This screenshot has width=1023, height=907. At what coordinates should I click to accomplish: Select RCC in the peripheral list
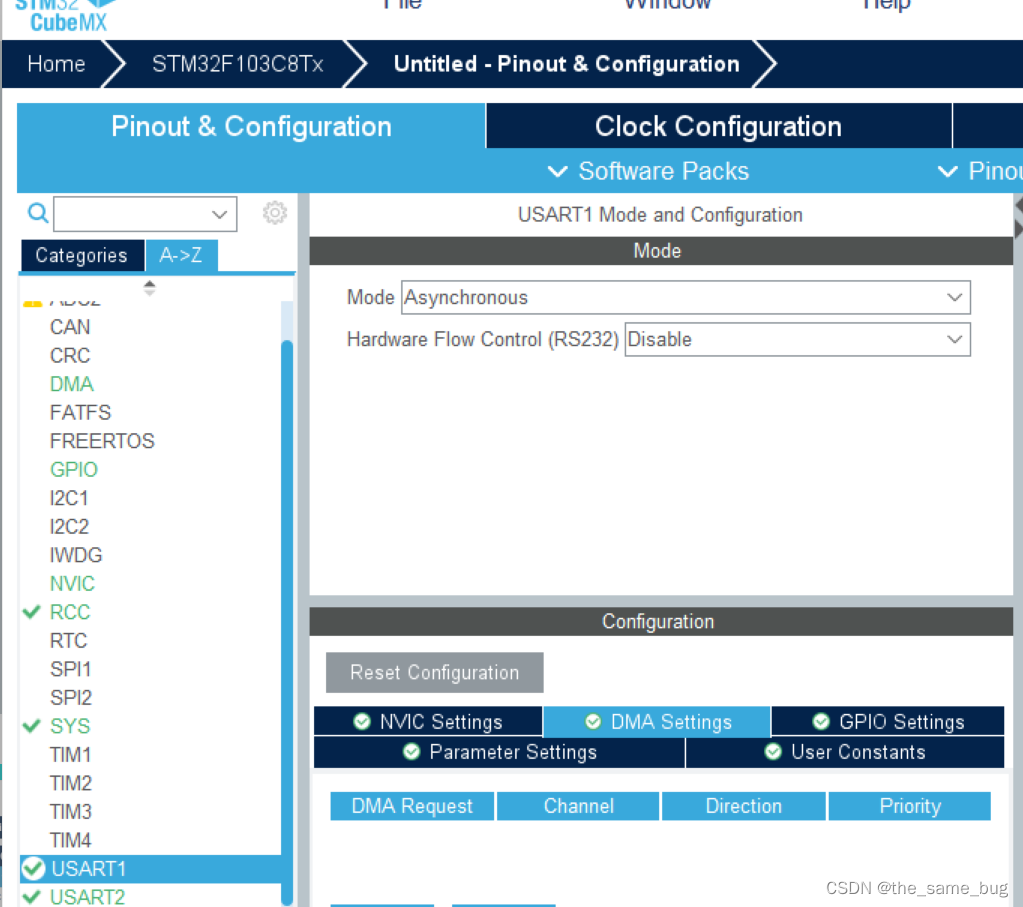(70, 612)
